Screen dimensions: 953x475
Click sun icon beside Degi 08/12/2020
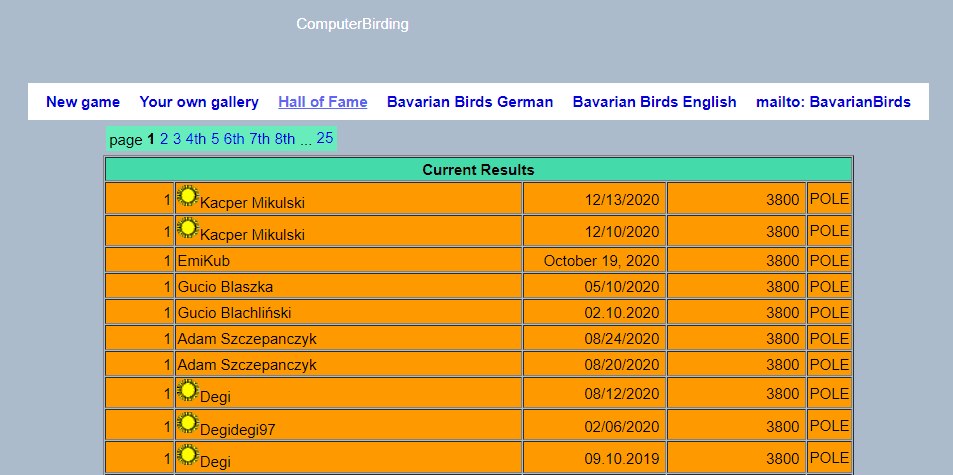188,390
